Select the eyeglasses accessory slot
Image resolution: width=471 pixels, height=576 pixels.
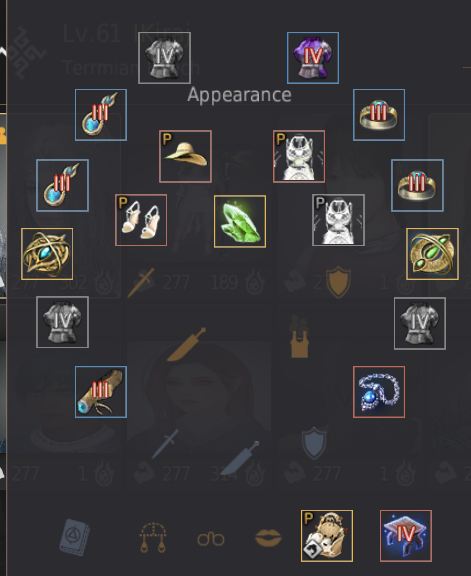tap(211, 539)
